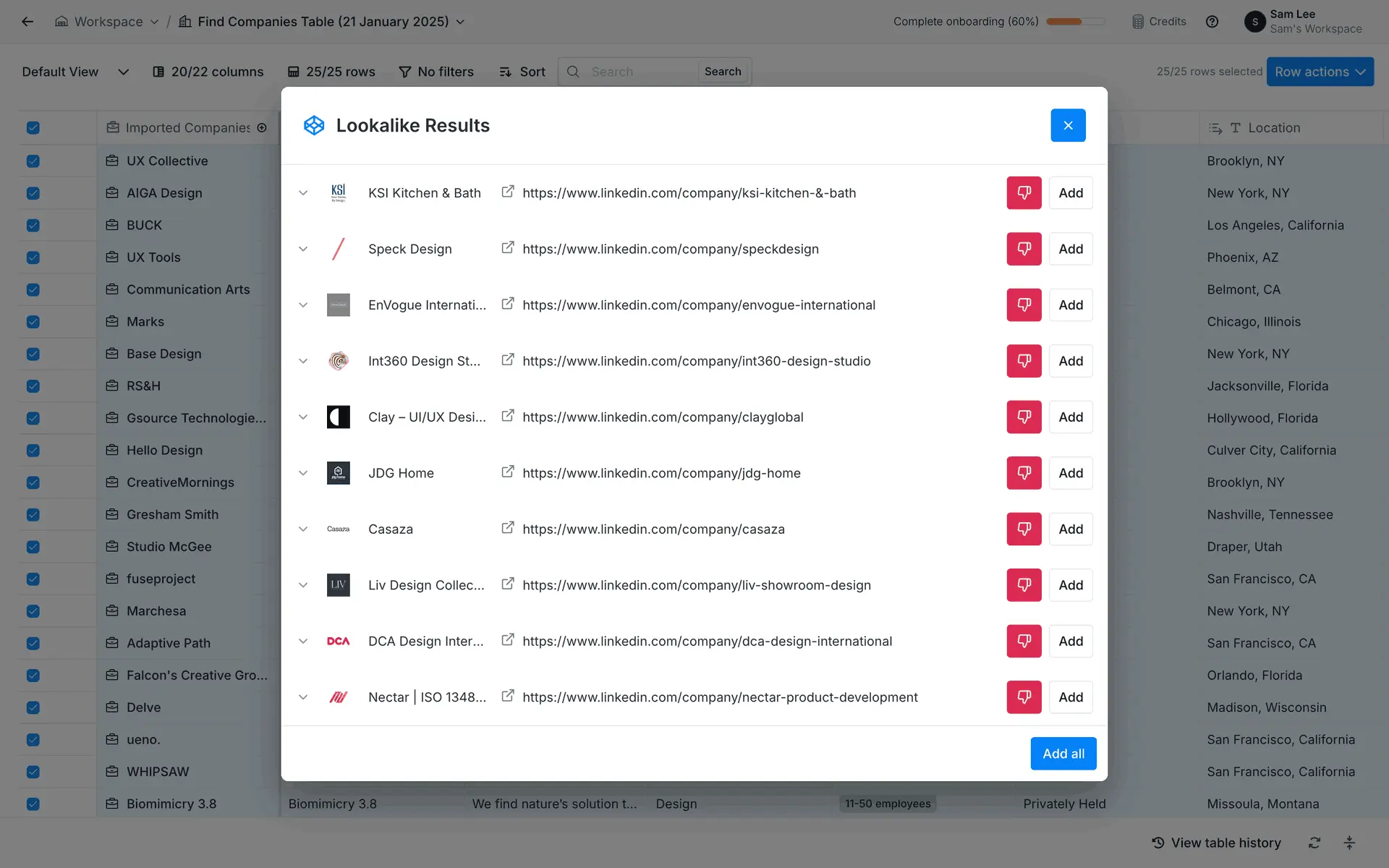Viewport: 1389px width, 868px height.
Task: Uncheck the UX Collective row checkbox
Action: click(x=33, y=161)
